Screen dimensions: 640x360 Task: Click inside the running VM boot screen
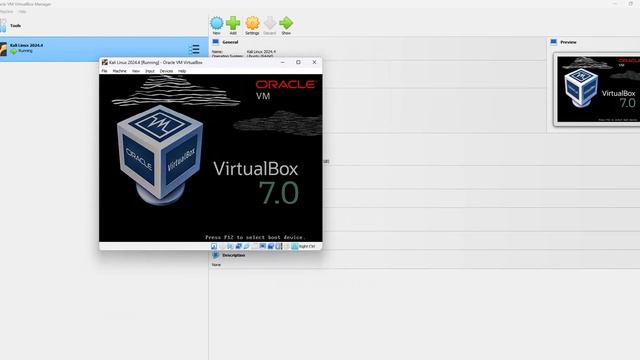coord(211,158)
